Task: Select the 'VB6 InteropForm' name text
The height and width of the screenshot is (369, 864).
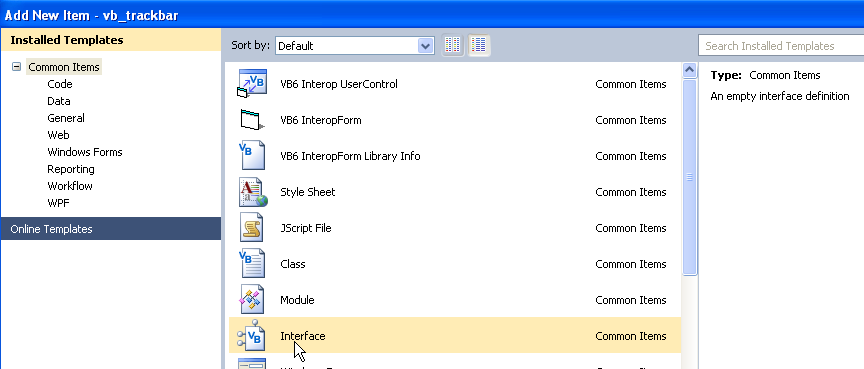Action: click(x=321, y=120)
